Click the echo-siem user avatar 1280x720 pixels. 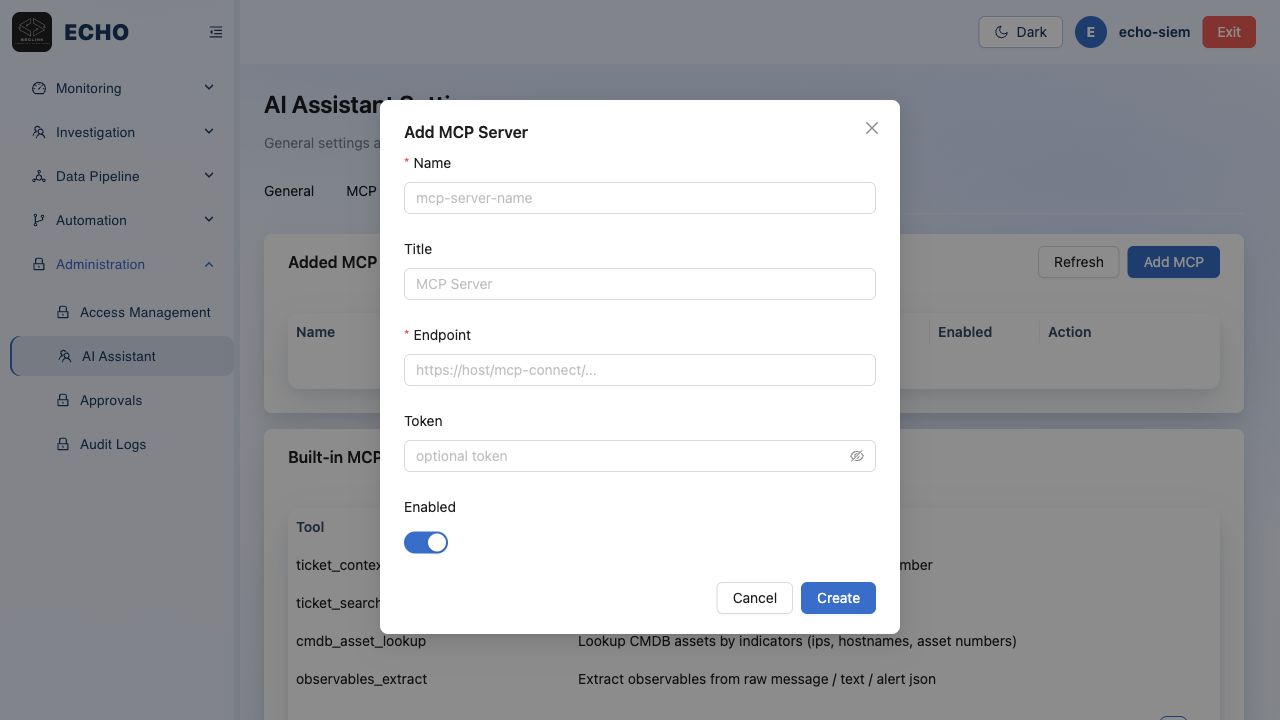1091,32
